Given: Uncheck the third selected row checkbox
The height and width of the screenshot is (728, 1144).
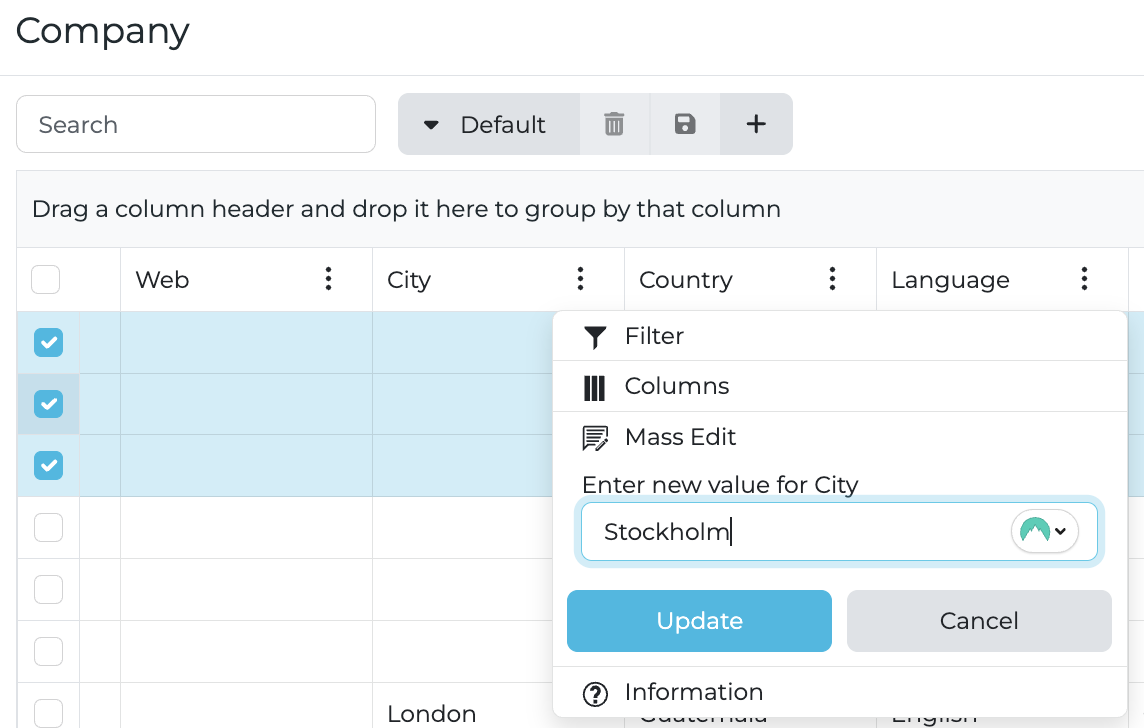Looking at the screenshot, I should (48, 465).
